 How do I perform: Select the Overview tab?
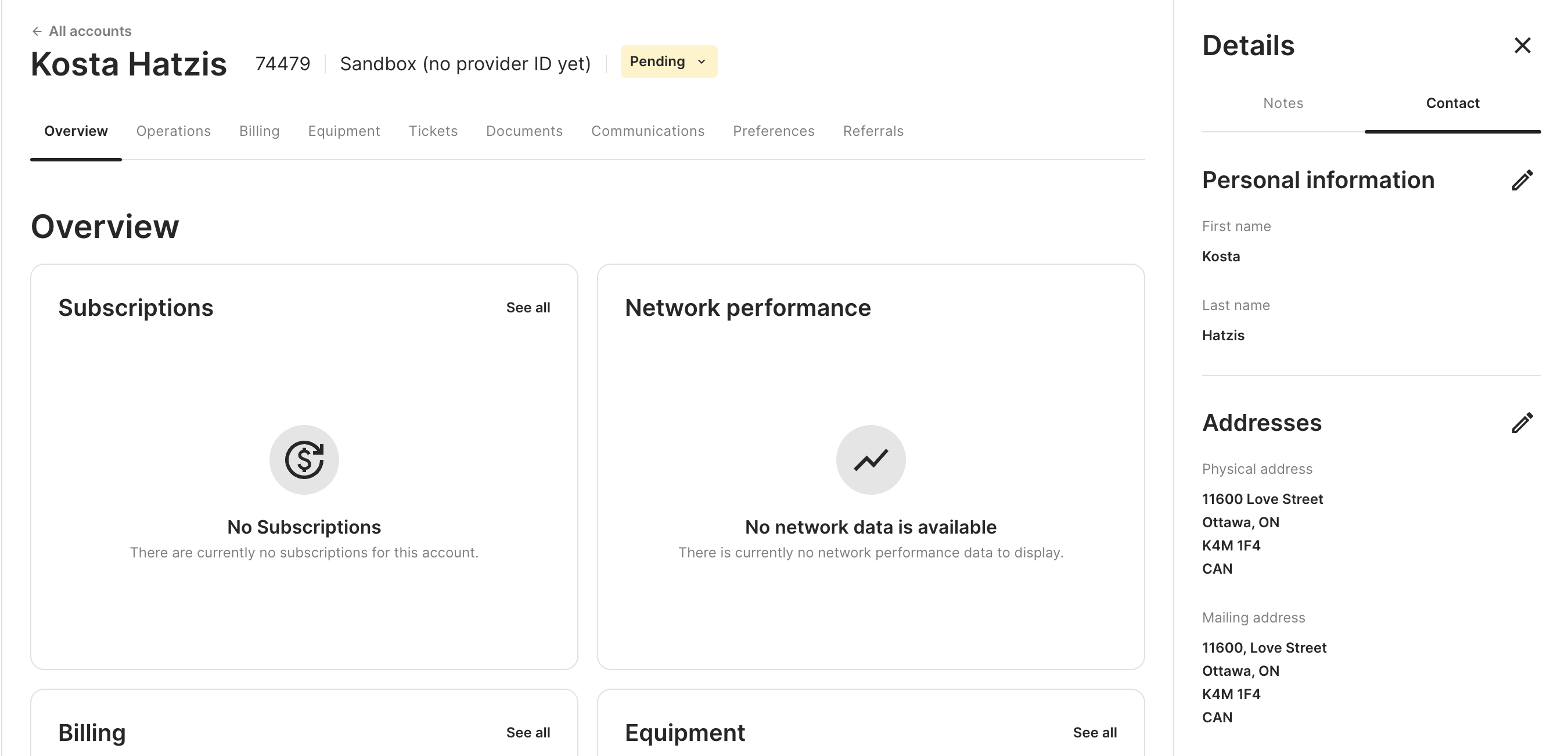tap(76, 131)
